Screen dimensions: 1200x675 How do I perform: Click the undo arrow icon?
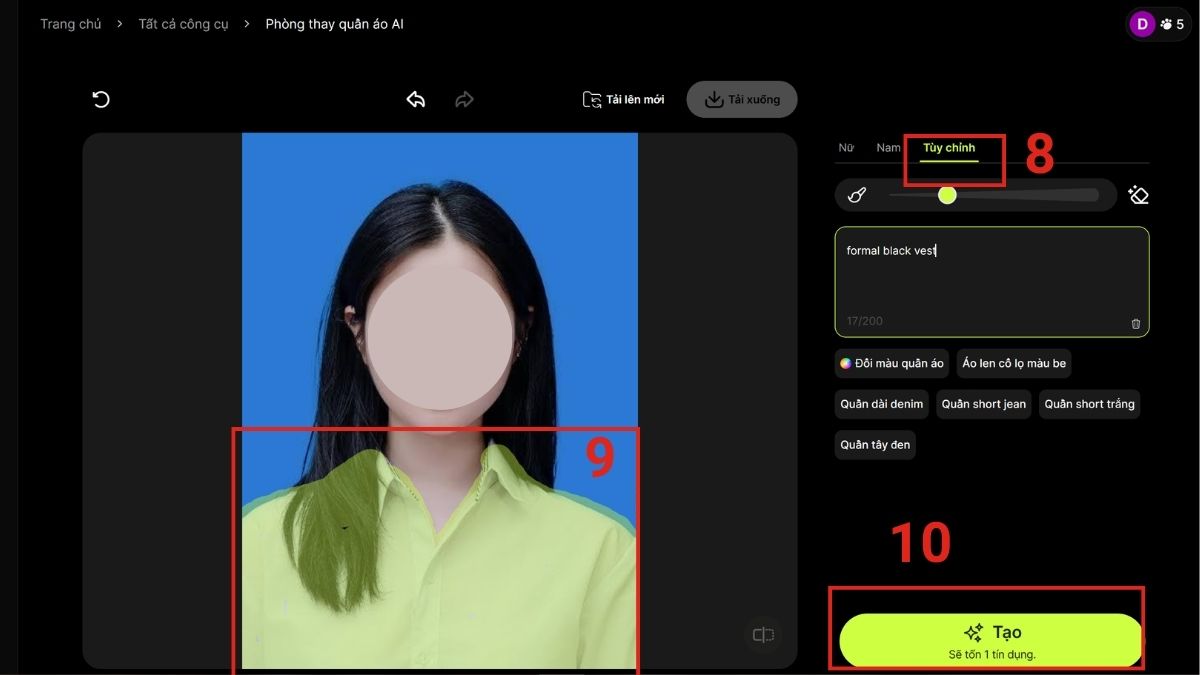(x=416, y=99)
